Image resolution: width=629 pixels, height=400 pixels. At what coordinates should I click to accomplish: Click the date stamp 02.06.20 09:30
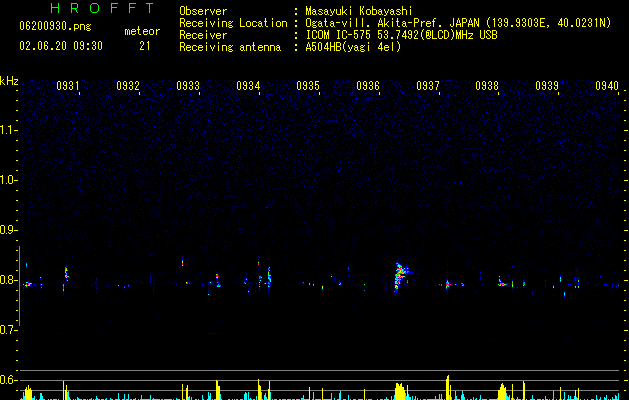click(x=61, y=46)
